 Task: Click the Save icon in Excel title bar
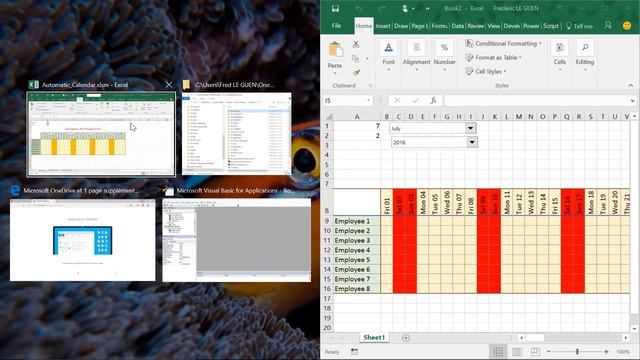tap(335, 9)
